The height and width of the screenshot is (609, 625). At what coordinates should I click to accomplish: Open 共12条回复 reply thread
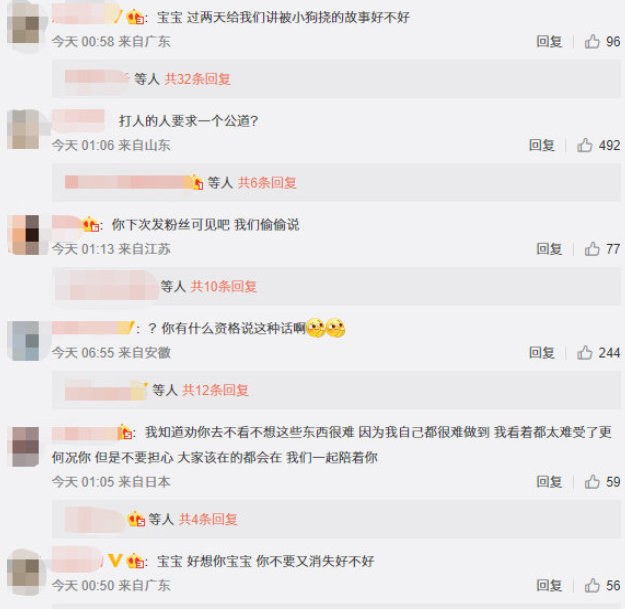point(216,390)
